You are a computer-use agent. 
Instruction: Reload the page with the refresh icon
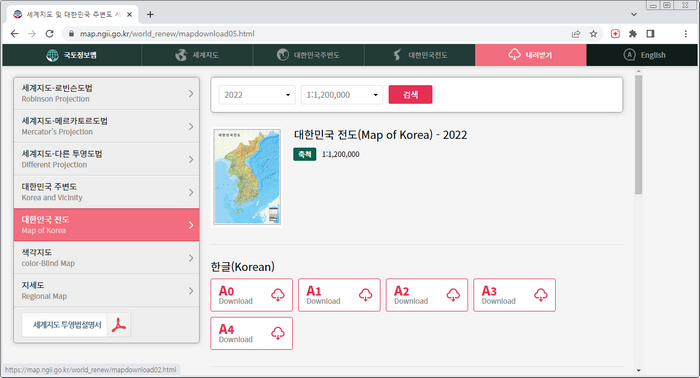pos(50,34)
